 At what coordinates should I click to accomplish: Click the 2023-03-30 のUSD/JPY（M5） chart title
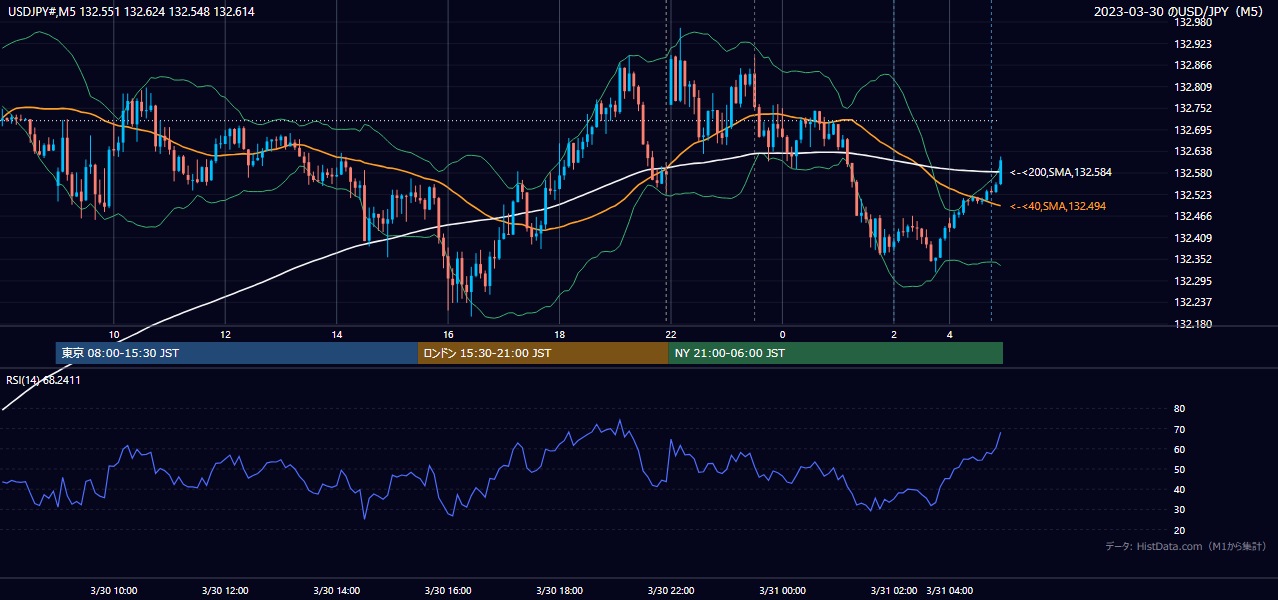(x=1180, y=12)
